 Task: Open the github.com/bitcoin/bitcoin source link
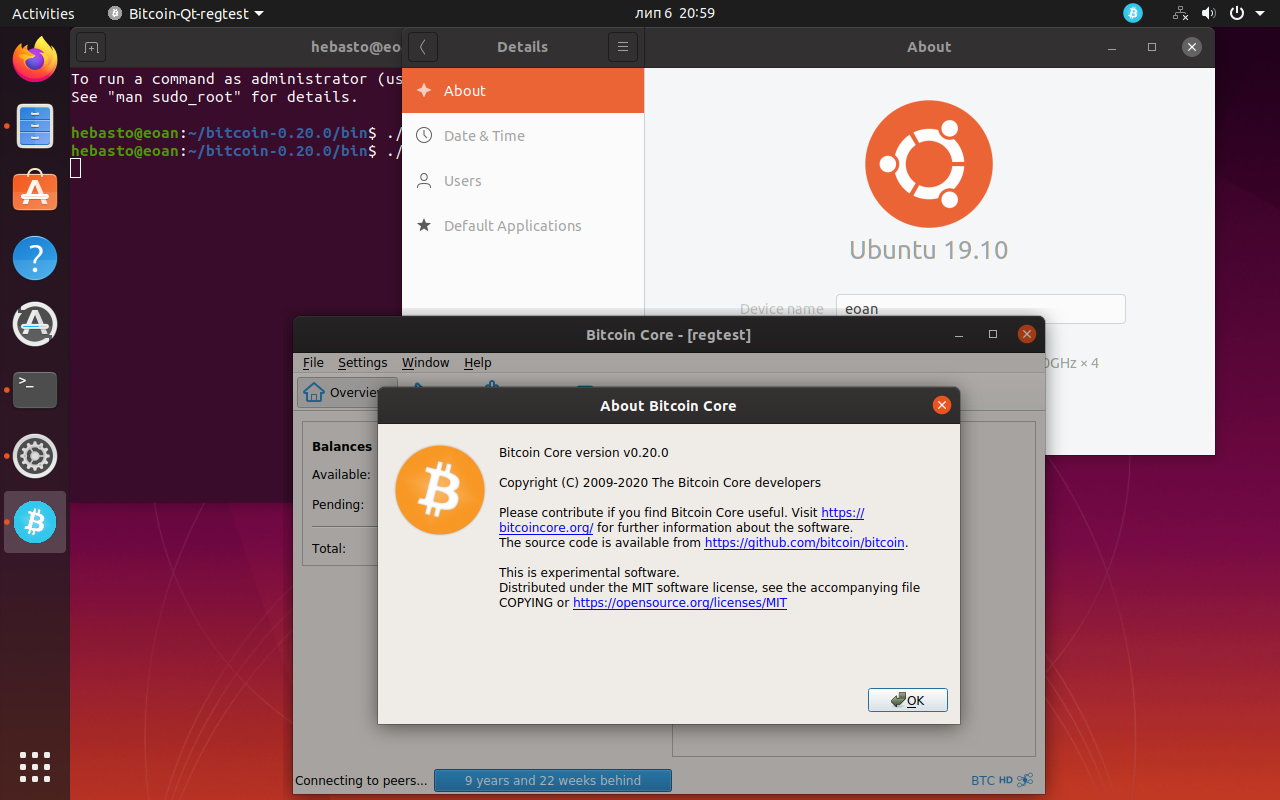(x=804, y=543)
